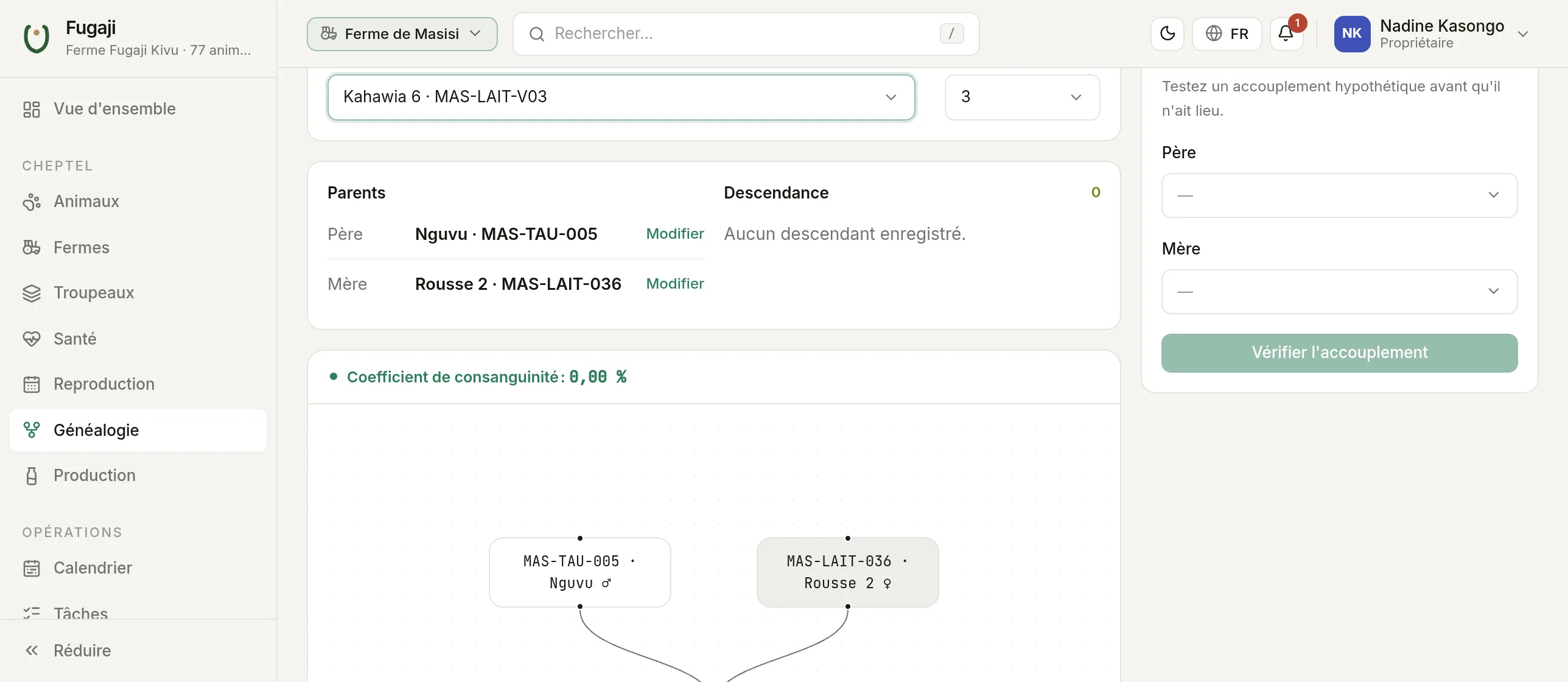
Task: Click Rousse 2 · MAS-LAIT-036 mother name
Action: pos(518,284)
